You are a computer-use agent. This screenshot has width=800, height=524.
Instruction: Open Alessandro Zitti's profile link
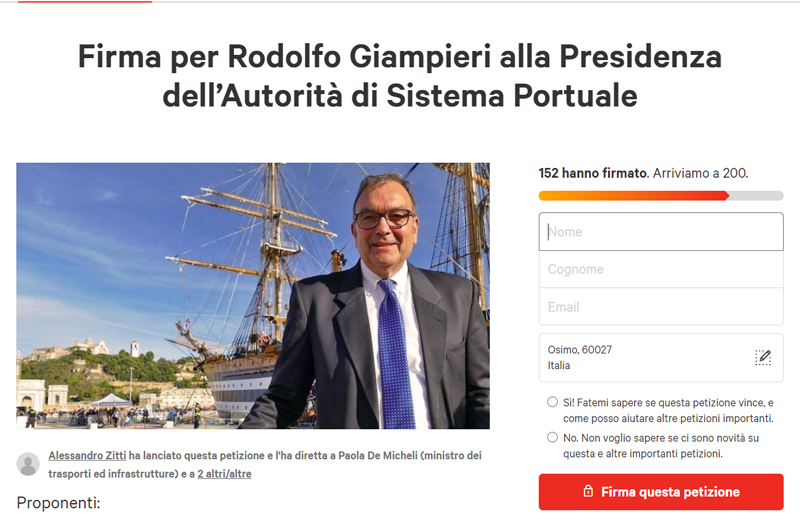click(x=87, y=455)
